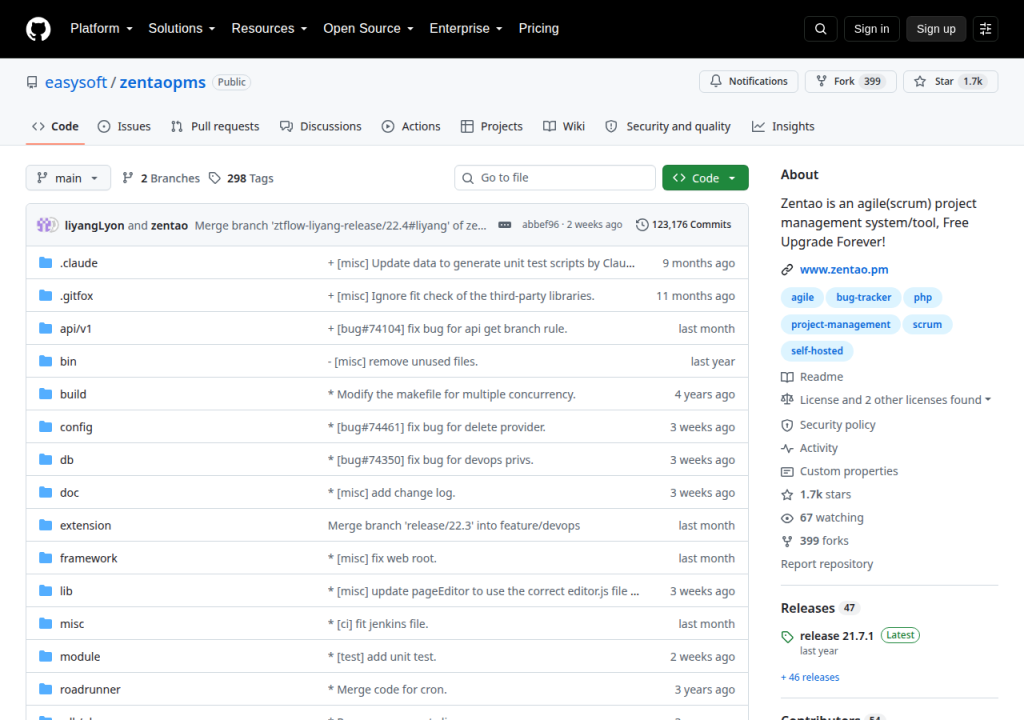Screen dimensions: 1024x720
Task: Click the misc folder icon
Action: [45, 623]
